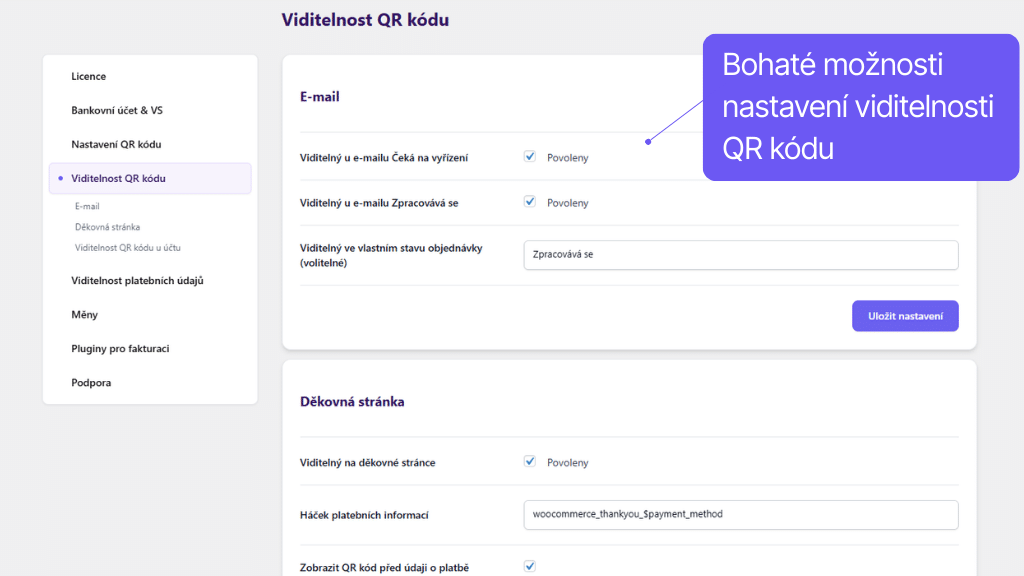1024x576 pixels.
Task: Open the Licence settings section
Action: 89,76
